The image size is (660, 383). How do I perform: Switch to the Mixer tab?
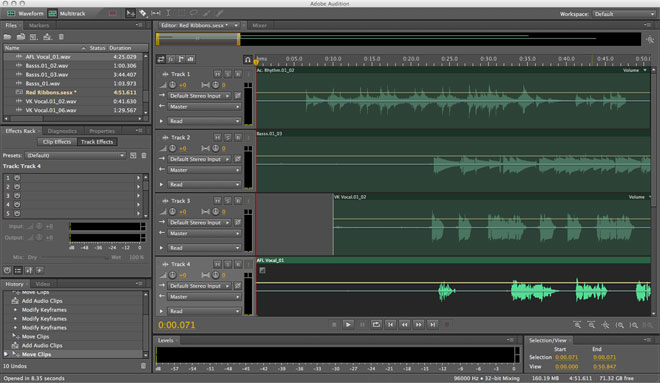point(259,25)
